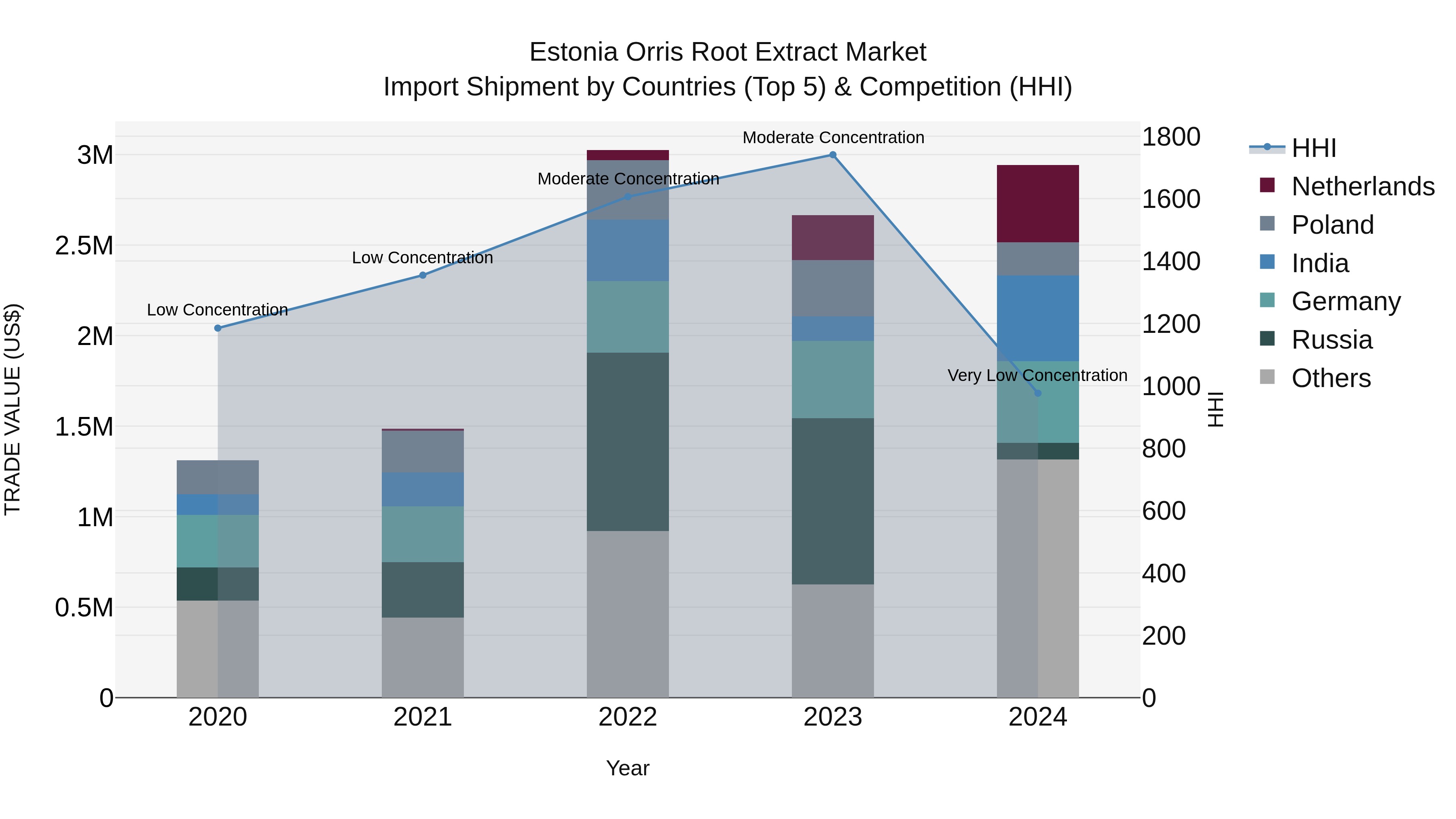Screen dimensions: 1456x819
Task: Click the 2020 HHI data point
Action: pos(218,328)
